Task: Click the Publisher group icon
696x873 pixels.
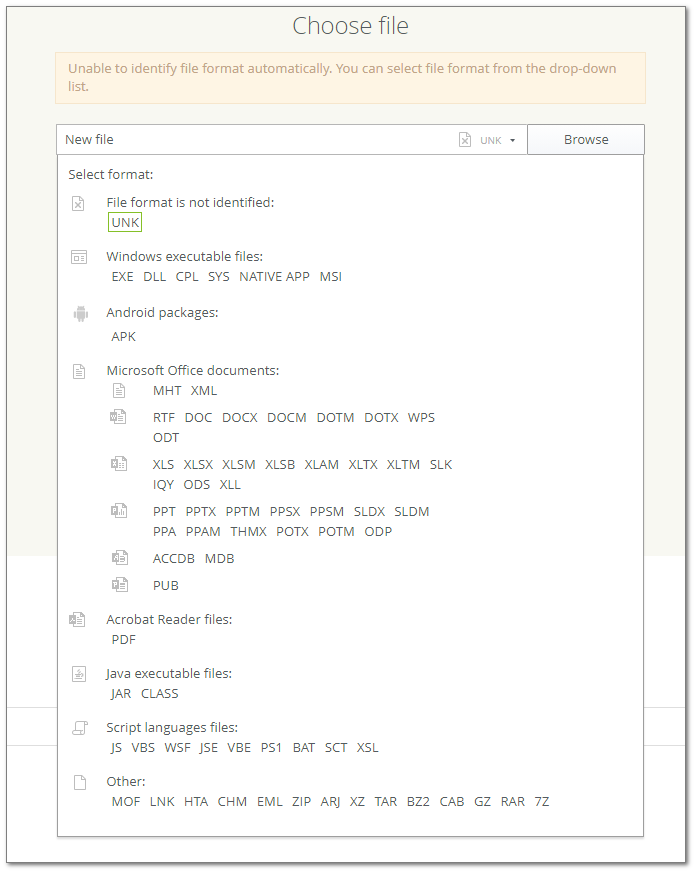Action: click(119, 584)
